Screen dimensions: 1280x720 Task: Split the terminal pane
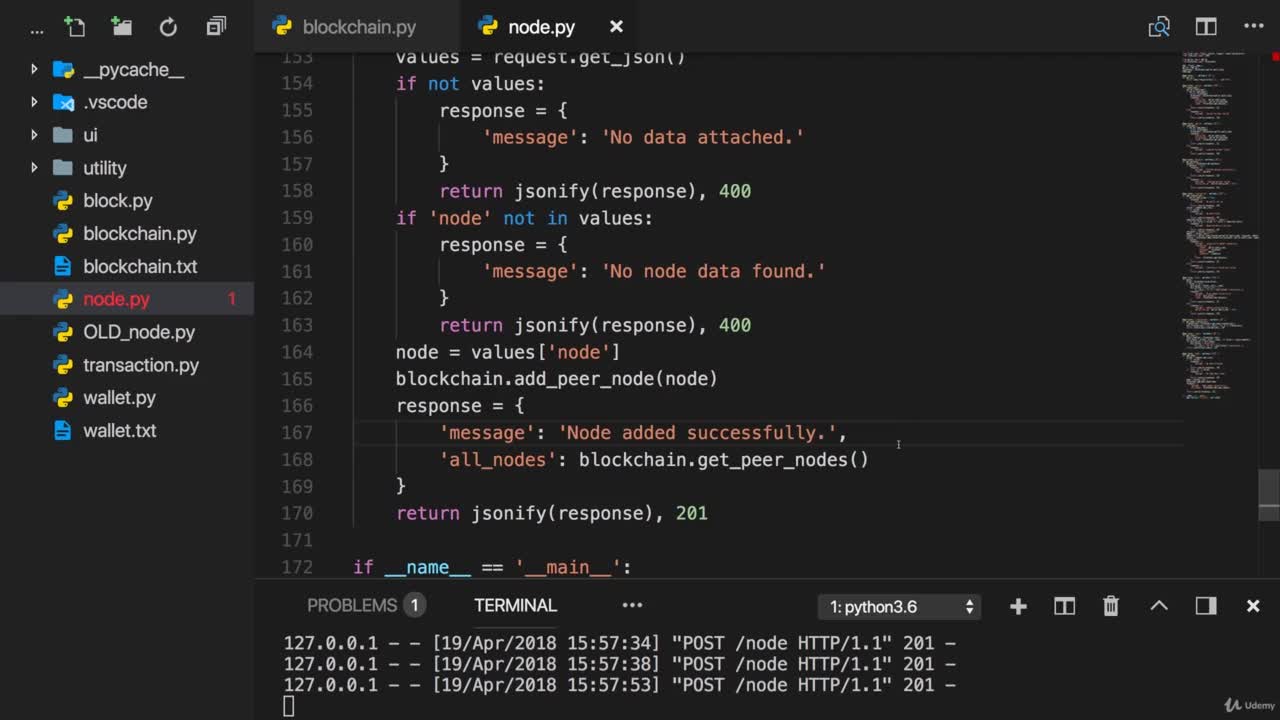tap(1064, 606)
